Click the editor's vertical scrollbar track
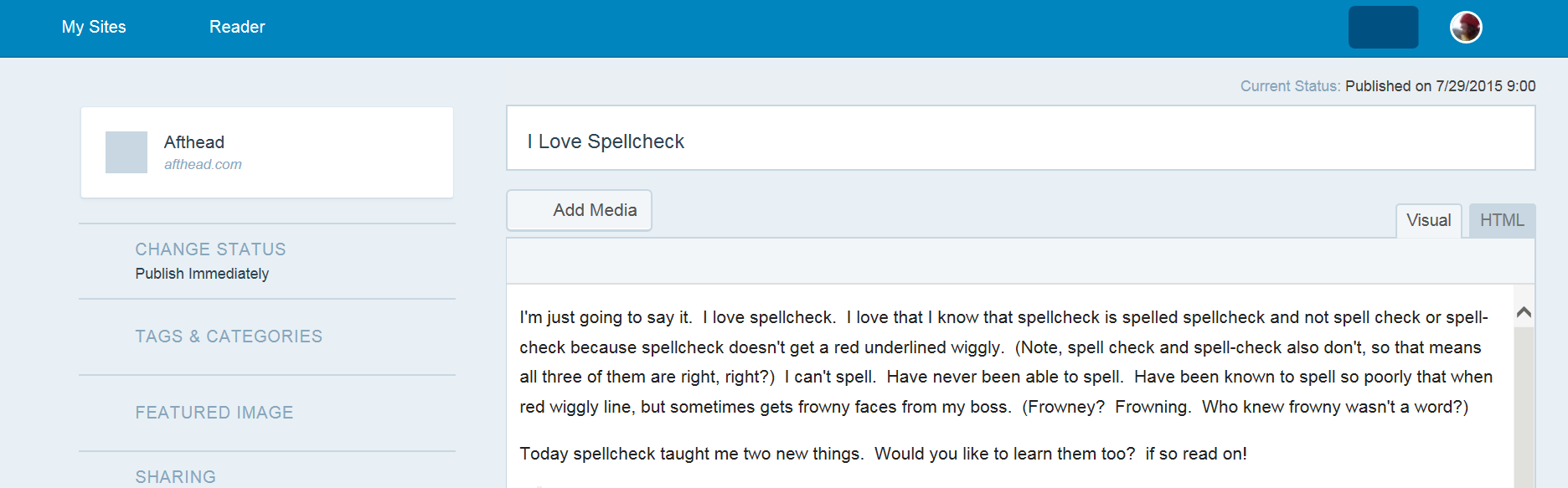Viewport: 1568px width, 488px height. coord(1524,402)
